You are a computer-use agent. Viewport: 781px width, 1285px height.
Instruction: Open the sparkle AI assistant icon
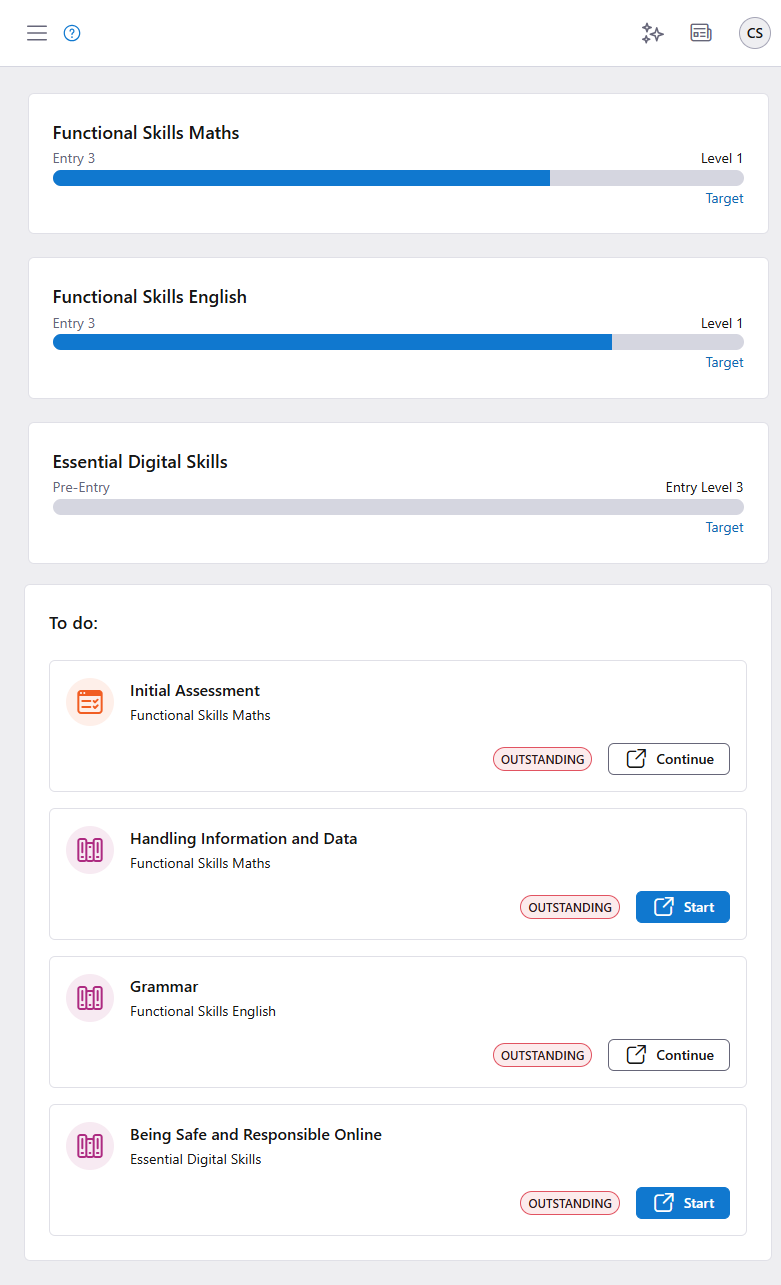[x=652, y=33]
